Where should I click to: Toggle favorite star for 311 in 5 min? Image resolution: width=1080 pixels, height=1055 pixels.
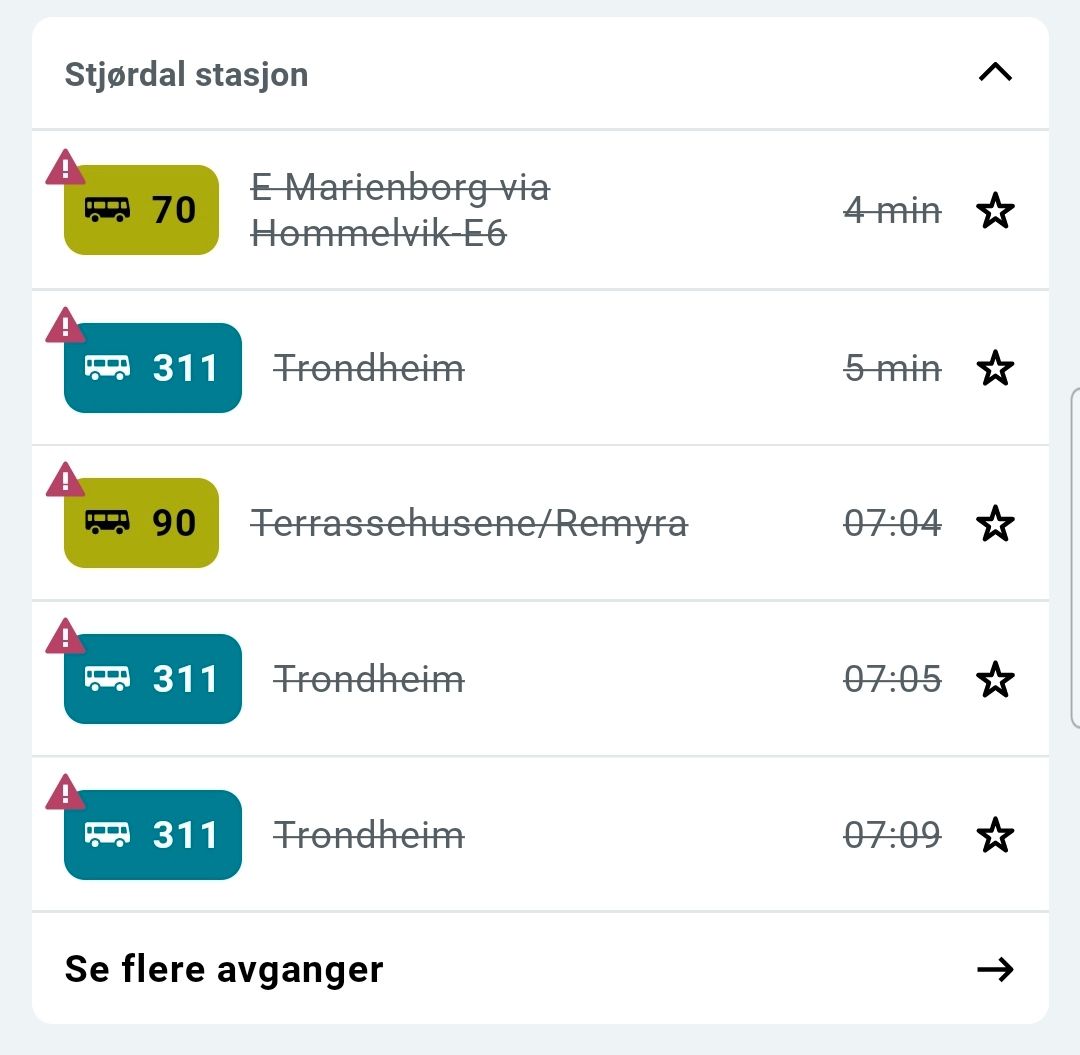[995, 369]
